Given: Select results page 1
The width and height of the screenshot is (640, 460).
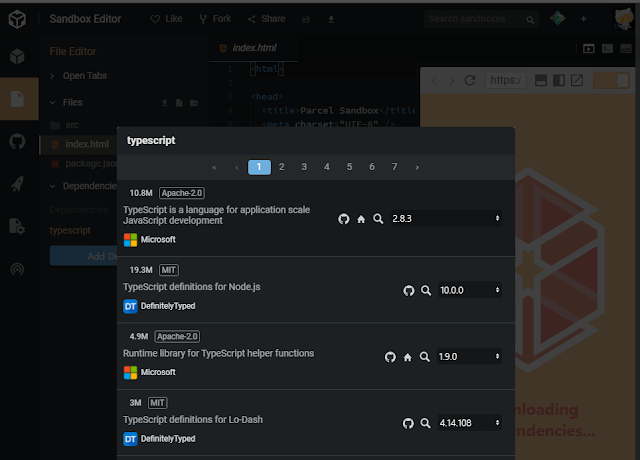Looking at the screenshot, I should tap(259, 167).
